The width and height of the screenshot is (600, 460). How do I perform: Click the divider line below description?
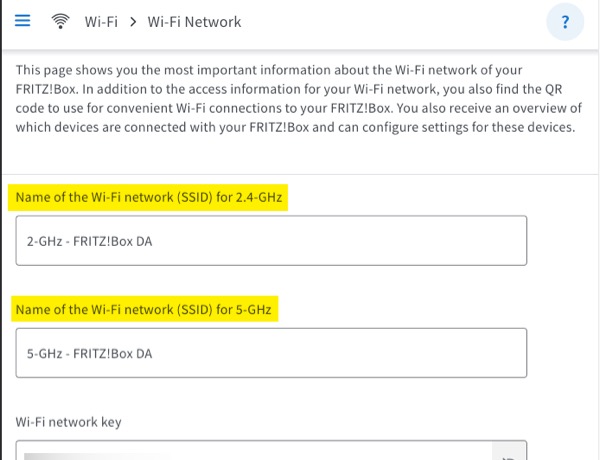coord(300,175)
